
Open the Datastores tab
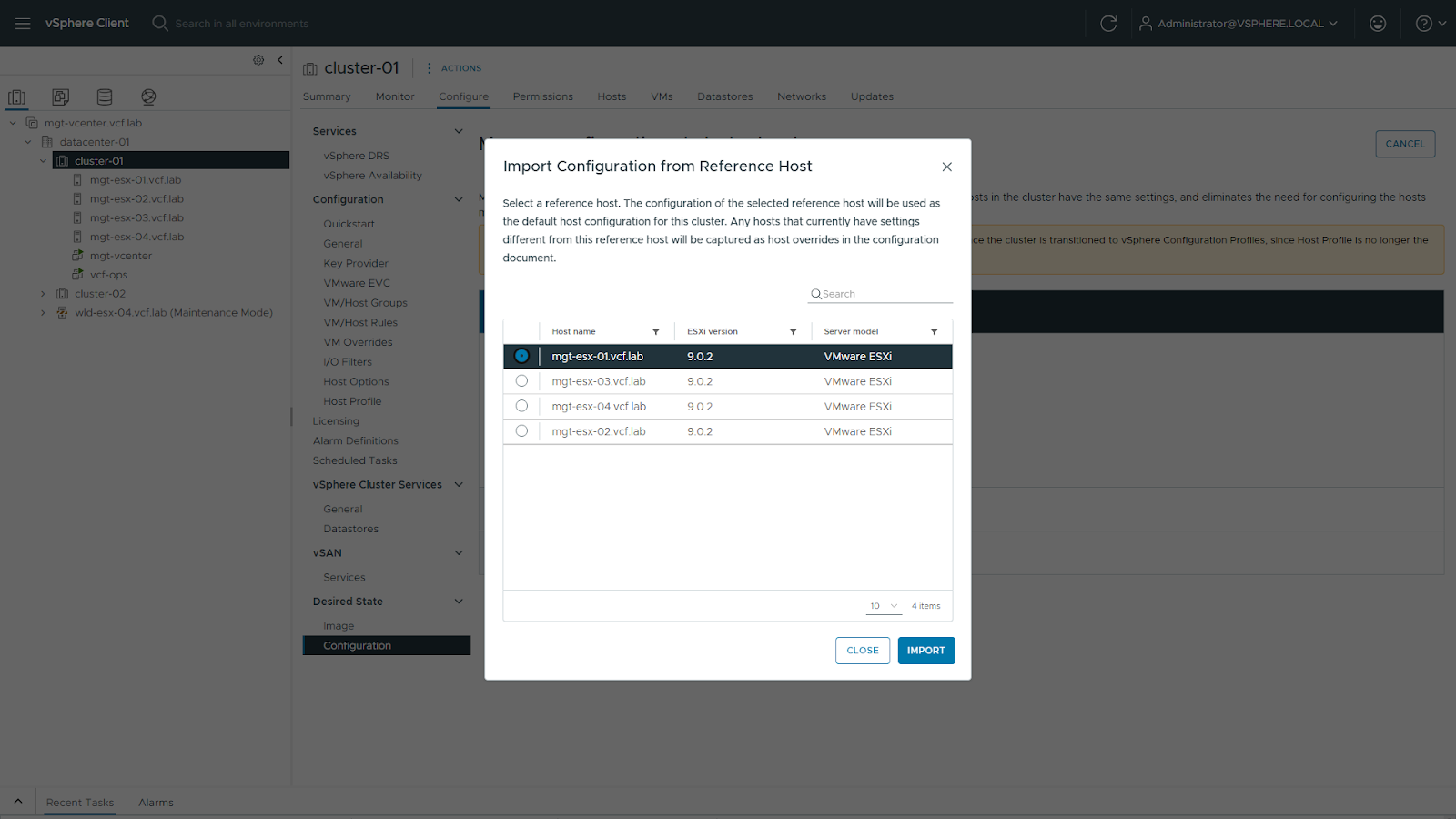(725, 96)
